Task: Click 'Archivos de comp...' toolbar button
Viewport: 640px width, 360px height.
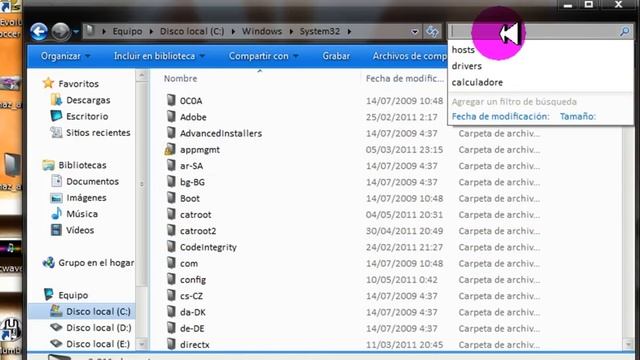Action: pos(409,56)
